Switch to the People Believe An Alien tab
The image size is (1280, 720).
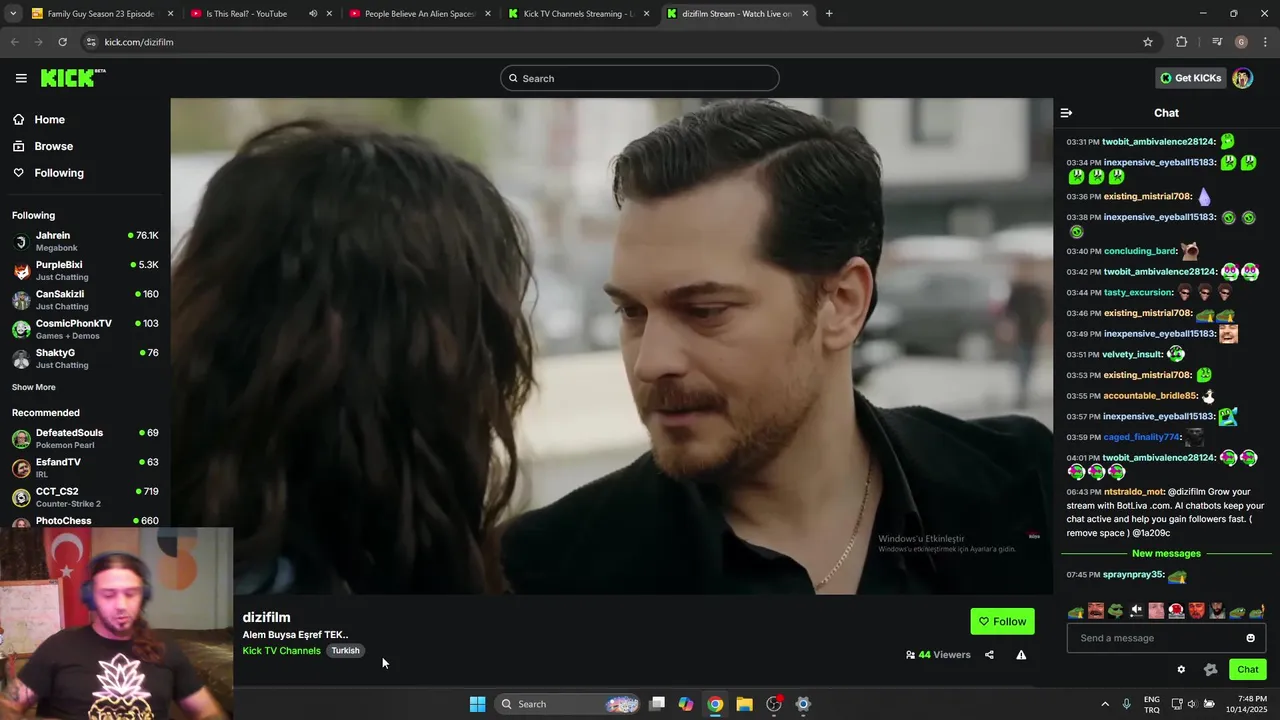click(x=420, y=14)
